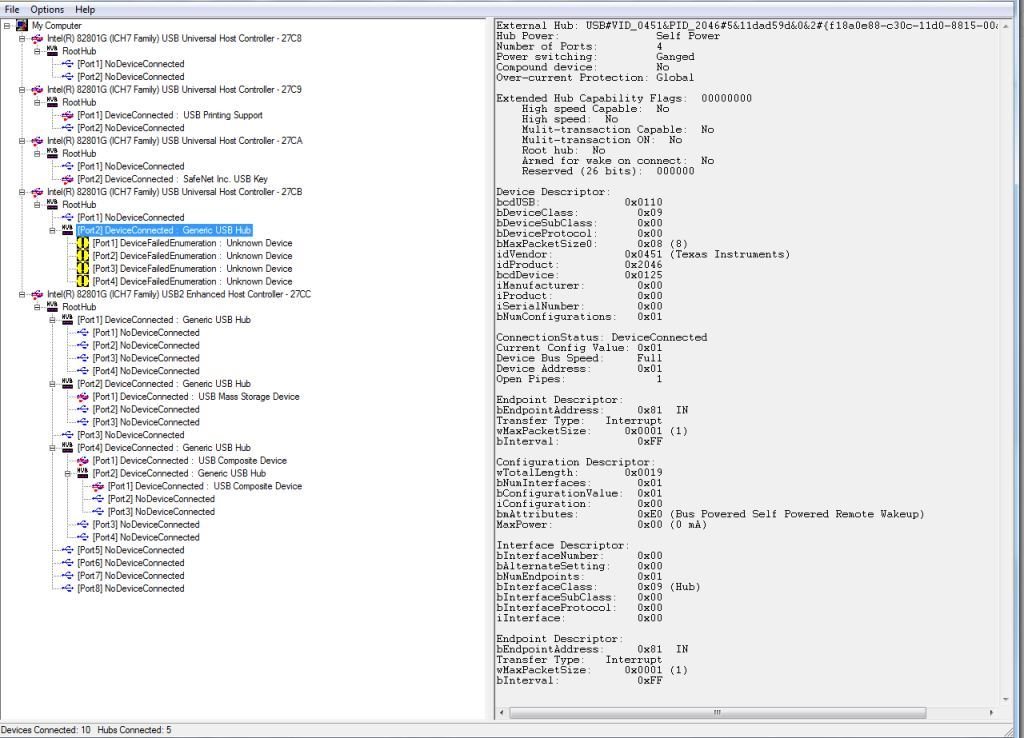Collapse the 27C9 Universal Host Controller node
This screenshot has height=738, width=1024.
coord(22,89)
